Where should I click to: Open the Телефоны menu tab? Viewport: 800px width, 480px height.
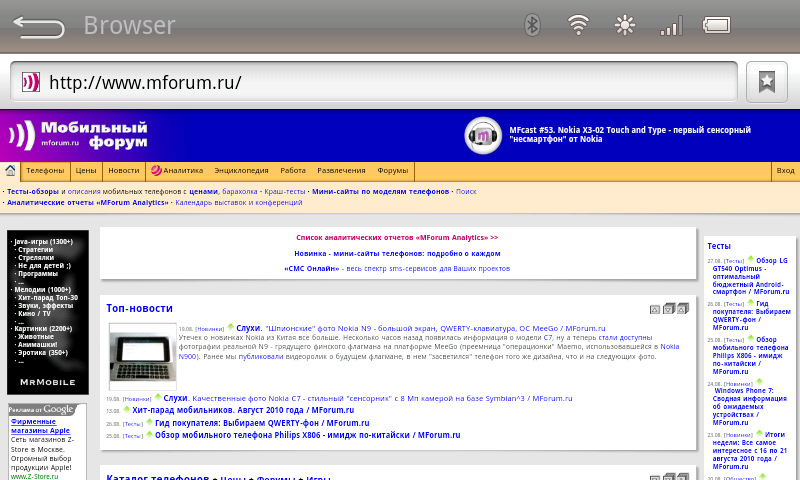click(x=45, y=171)
